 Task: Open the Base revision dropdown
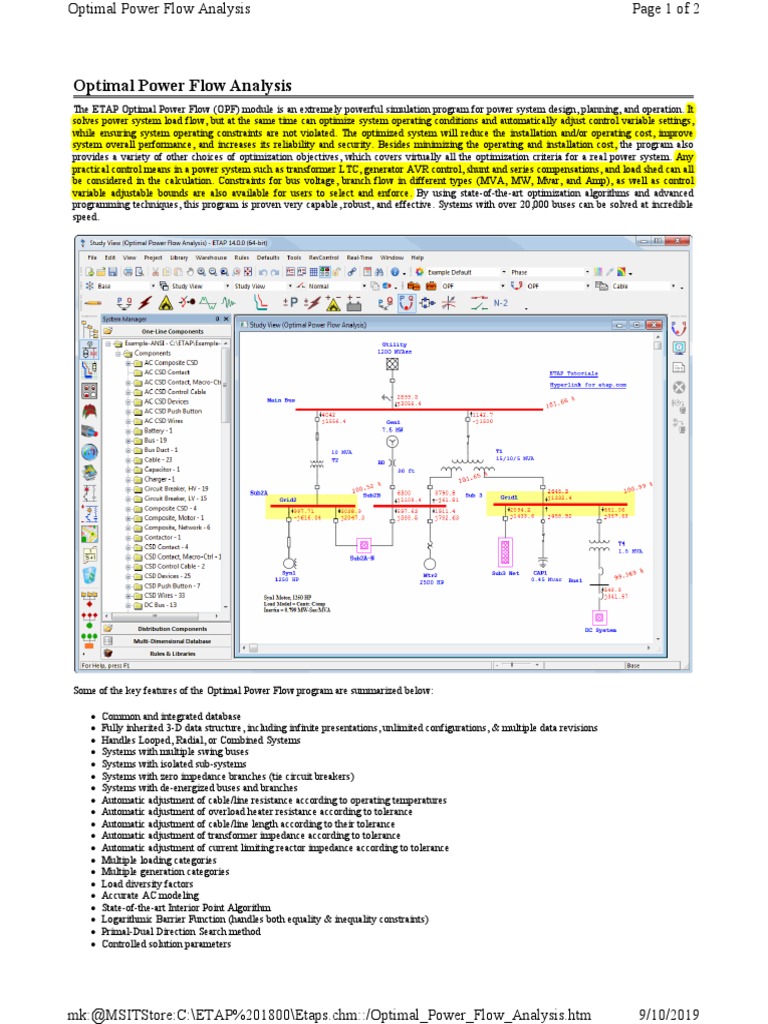pos(154,286)
